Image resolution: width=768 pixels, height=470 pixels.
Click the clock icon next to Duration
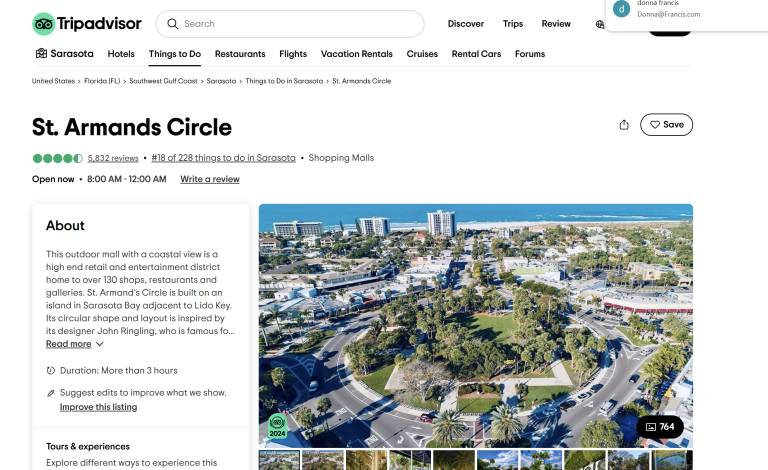point(50,371)
